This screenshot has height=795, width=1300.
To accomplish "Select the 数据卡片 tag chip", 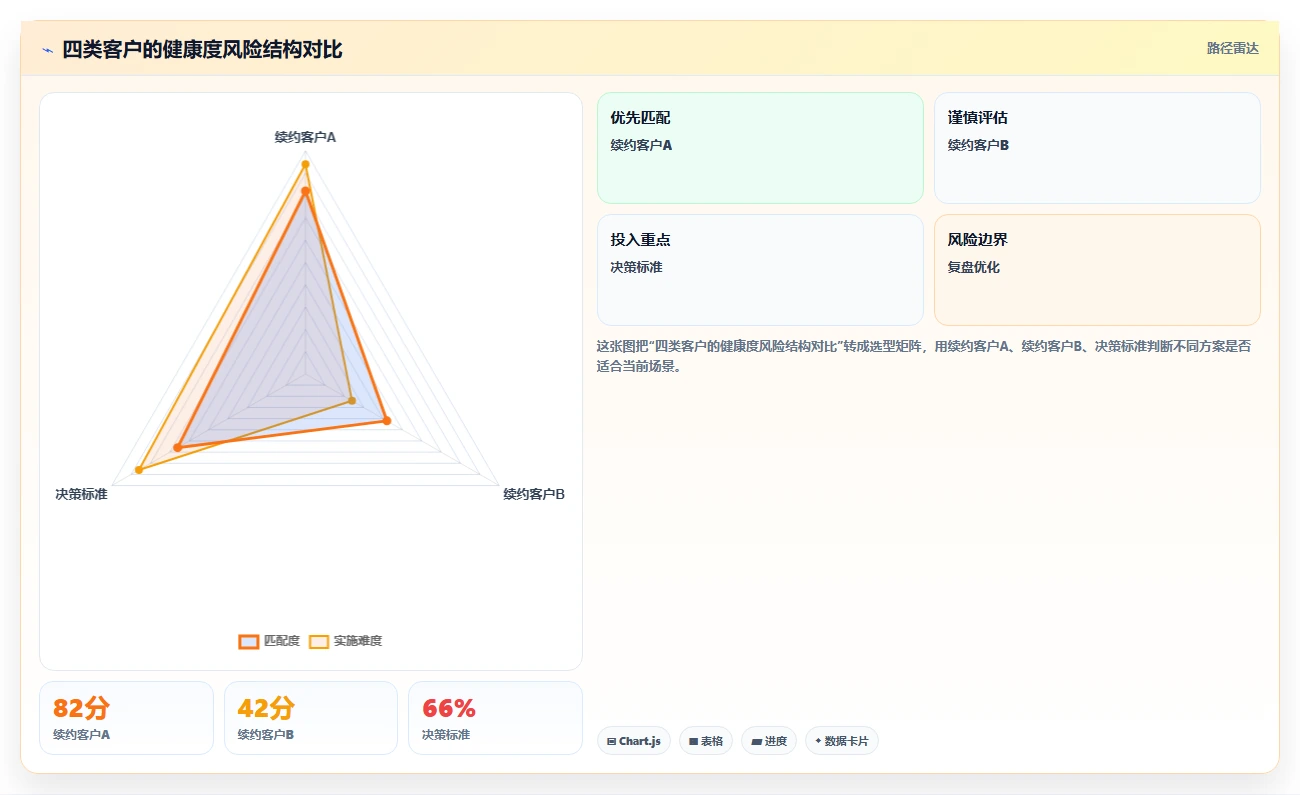I will point(842,741).
